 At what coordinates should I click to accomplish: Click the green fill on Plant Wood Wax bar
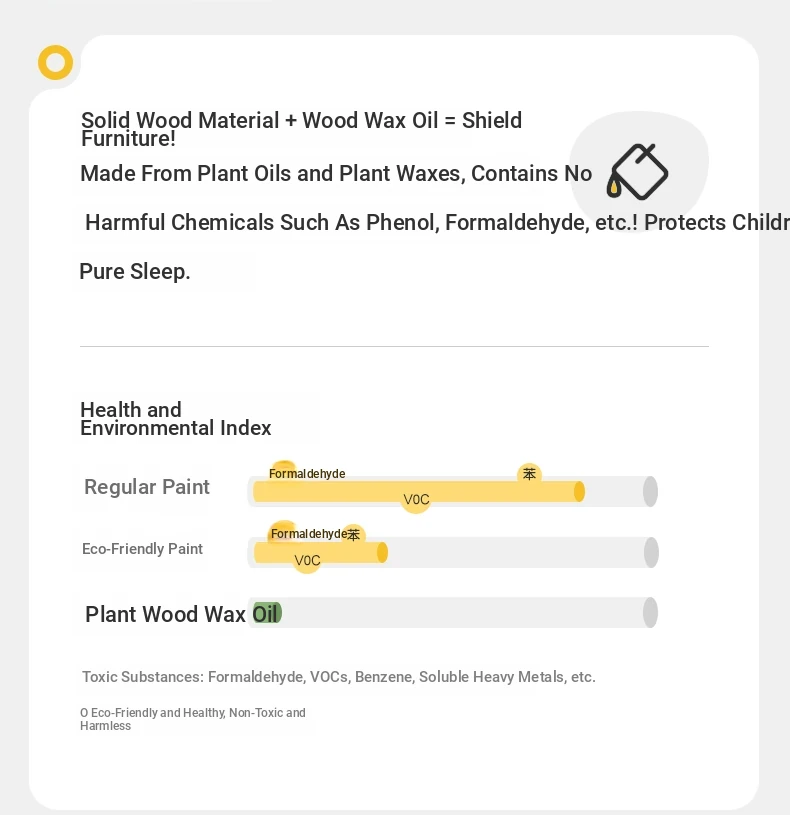[267, 613]
